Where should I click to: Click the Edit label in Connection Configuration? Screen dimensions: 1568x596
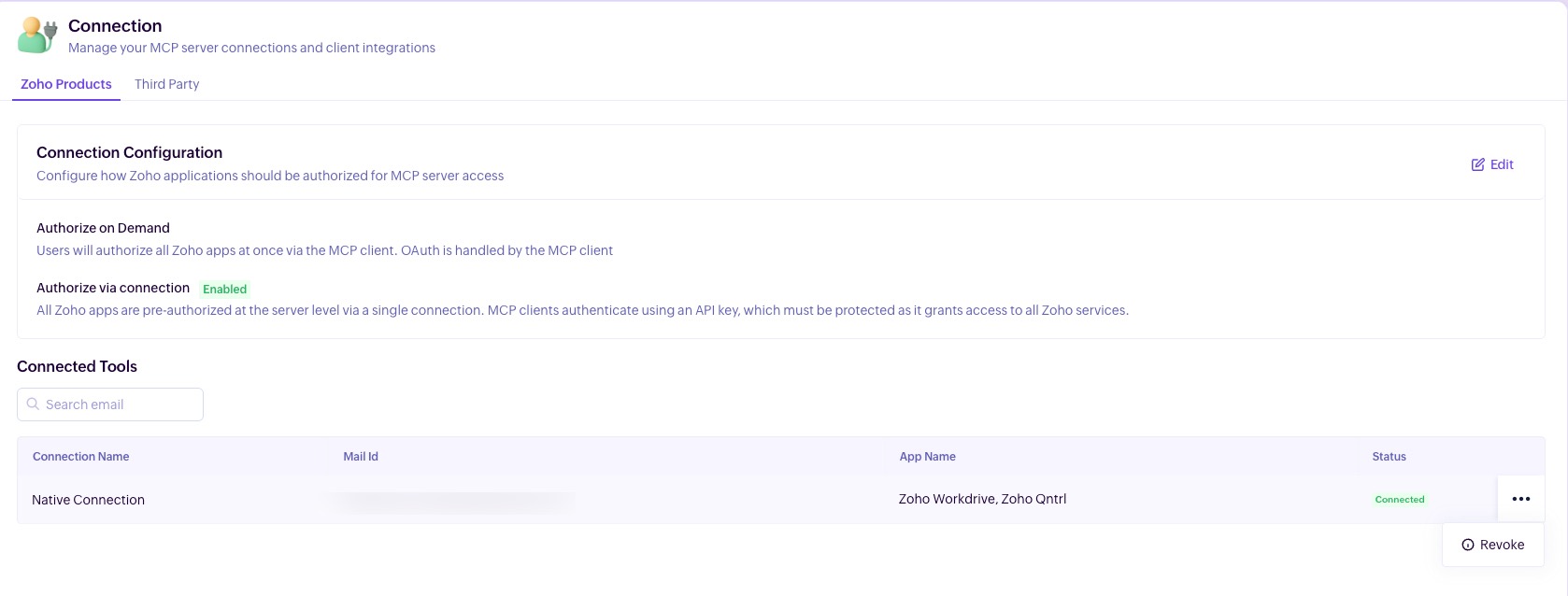[x=1502, y=164]
